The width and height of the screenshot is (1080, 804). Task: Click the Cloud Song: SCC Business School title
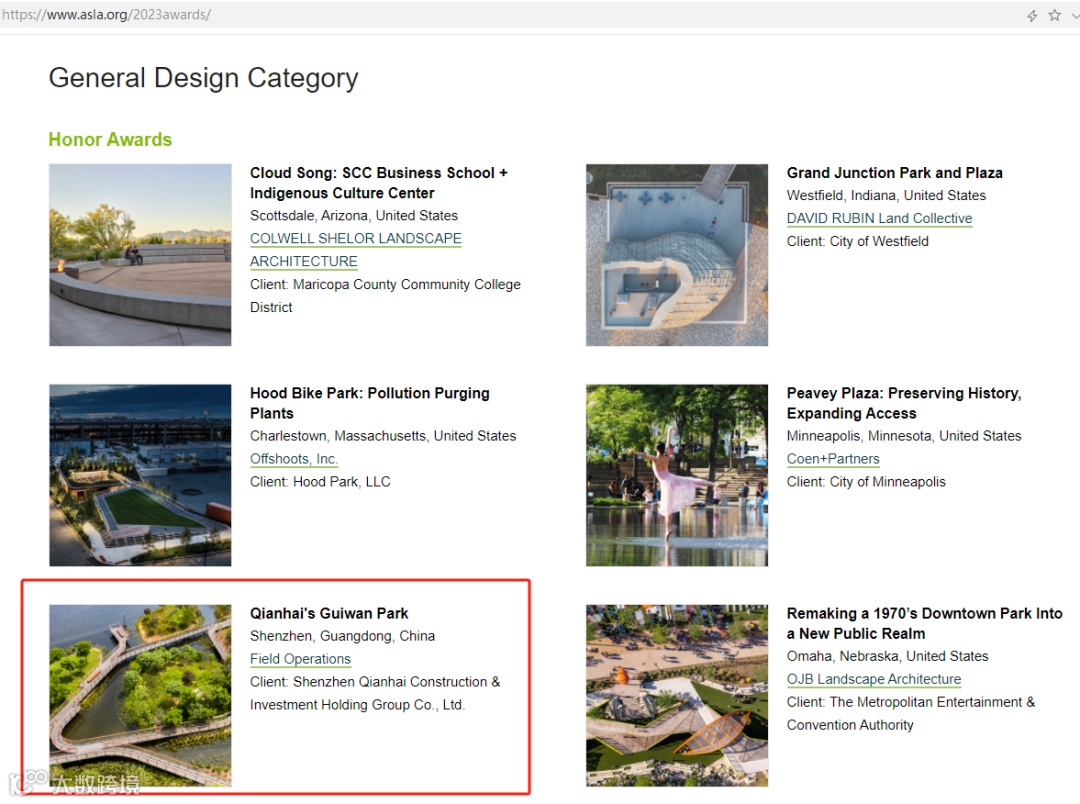(x=379, y=183)
